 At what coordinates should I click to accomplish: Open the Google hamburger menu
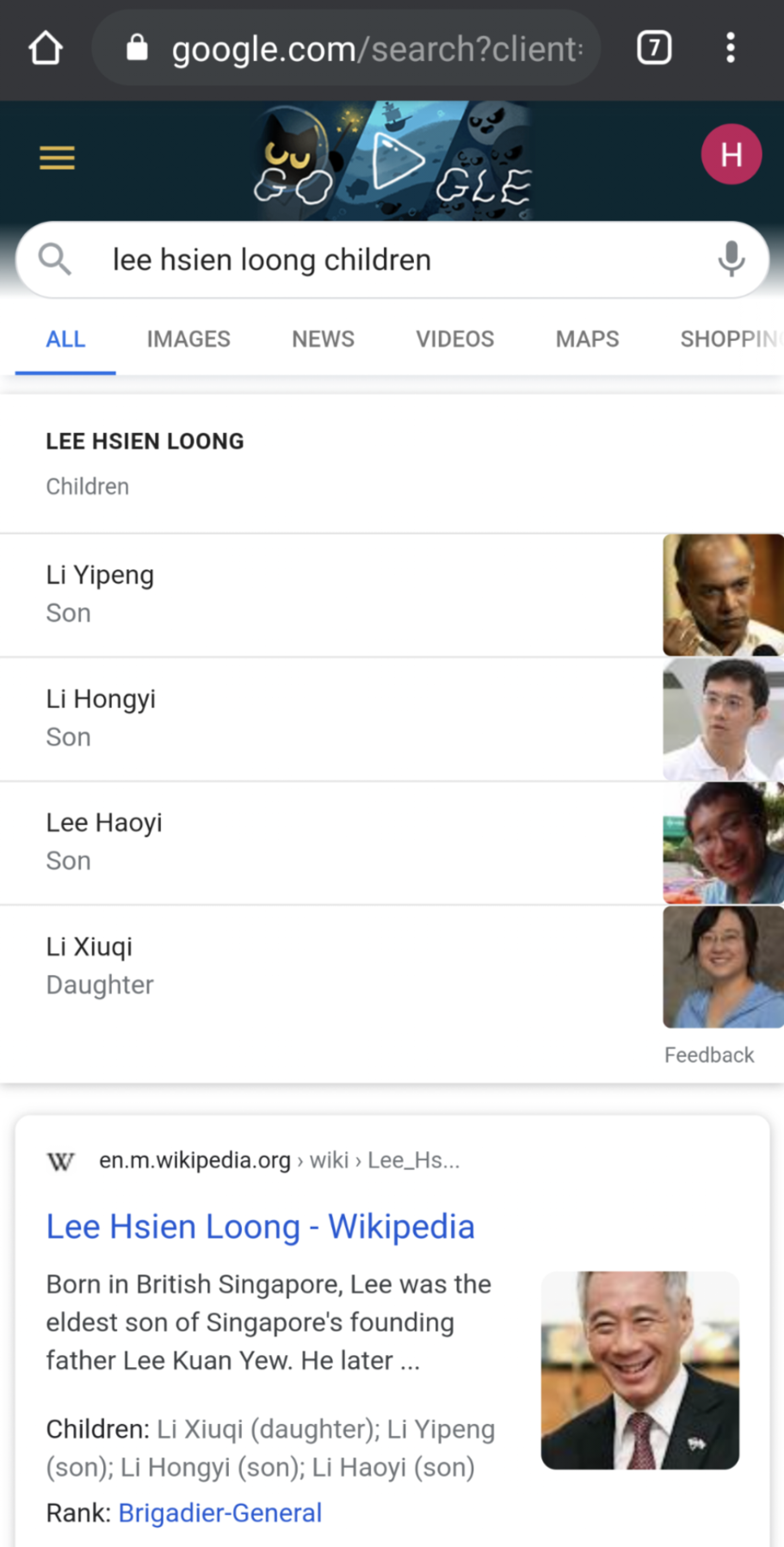57,158
